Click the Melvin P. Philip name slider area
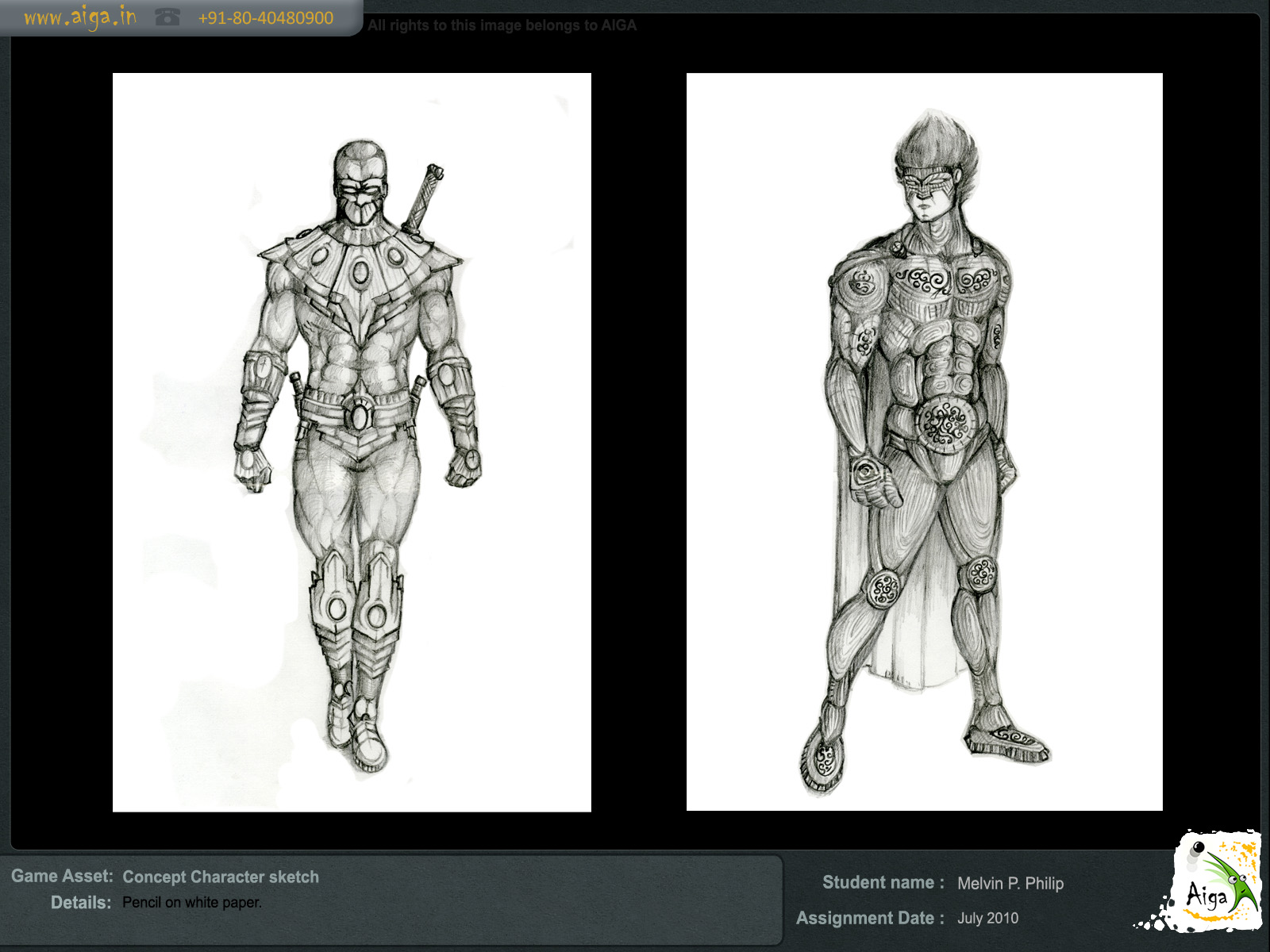Image resolution: width=1270 pixels, height=952 pixels. pos(1010,882)
